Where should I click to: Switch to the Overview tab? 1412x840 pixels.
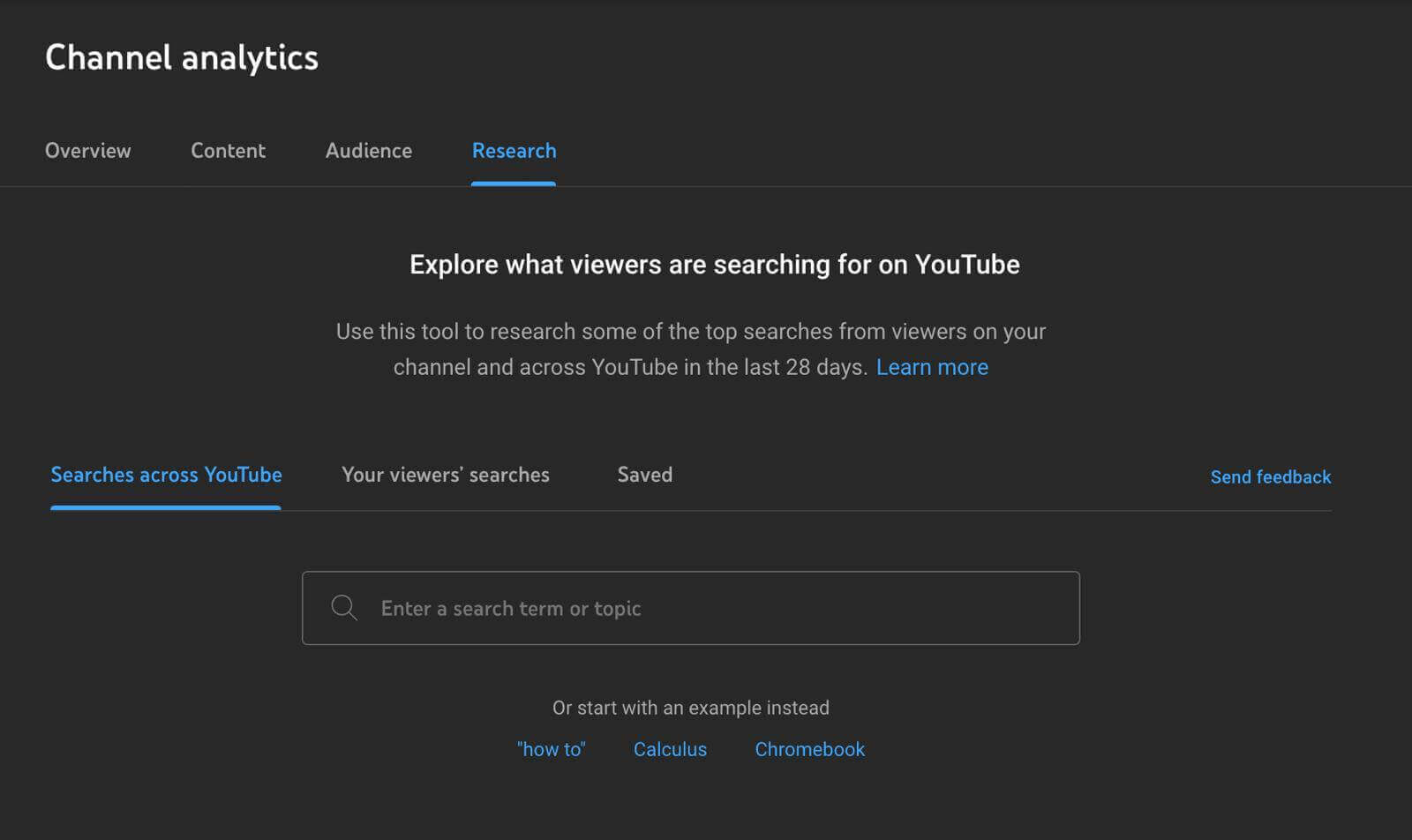coord(88,151)
